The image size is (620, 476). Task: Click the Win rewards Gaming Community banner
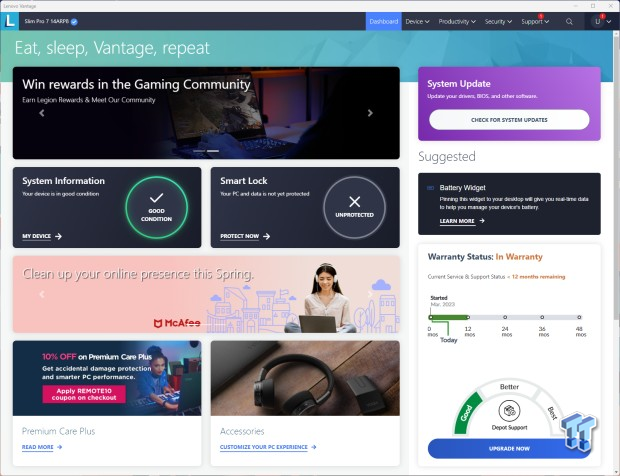(x=206, y=113)
